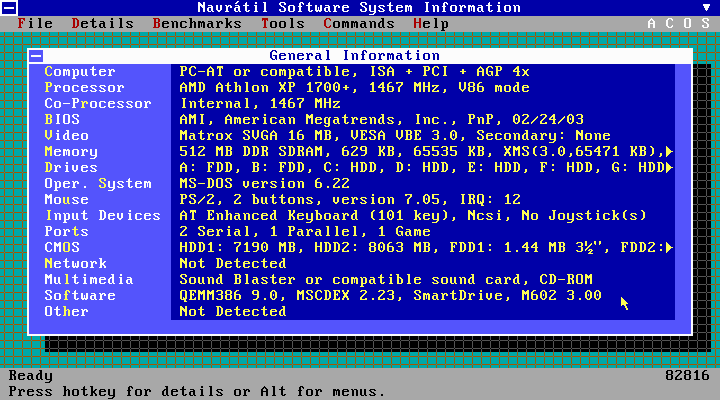This screenshot has height=400, width=720.
Task: Select the Network category
Action: pos(76,264)
